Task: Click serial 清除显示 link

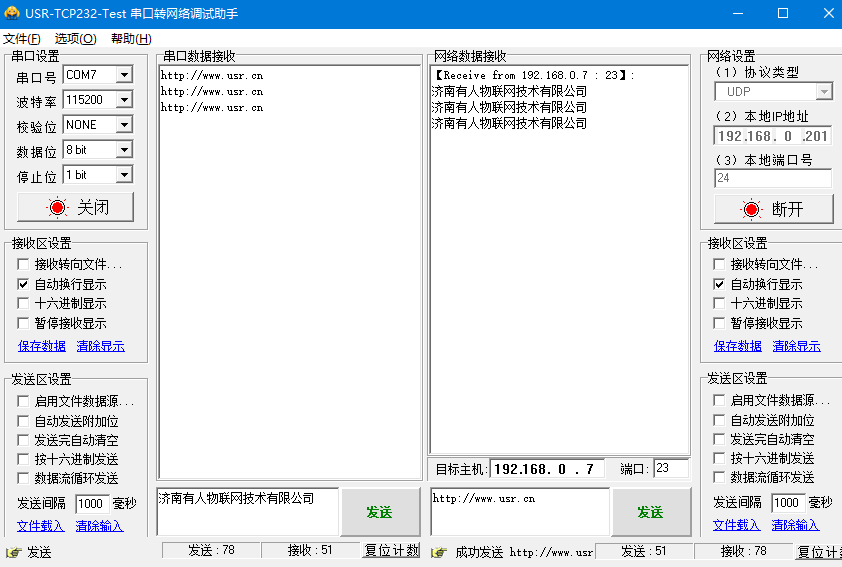Action: tap(100, 346)
